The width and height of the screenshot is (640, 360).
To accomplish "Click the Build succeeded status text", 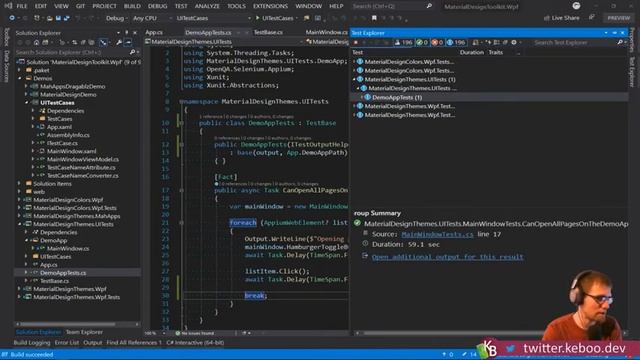I will [32, 355].
